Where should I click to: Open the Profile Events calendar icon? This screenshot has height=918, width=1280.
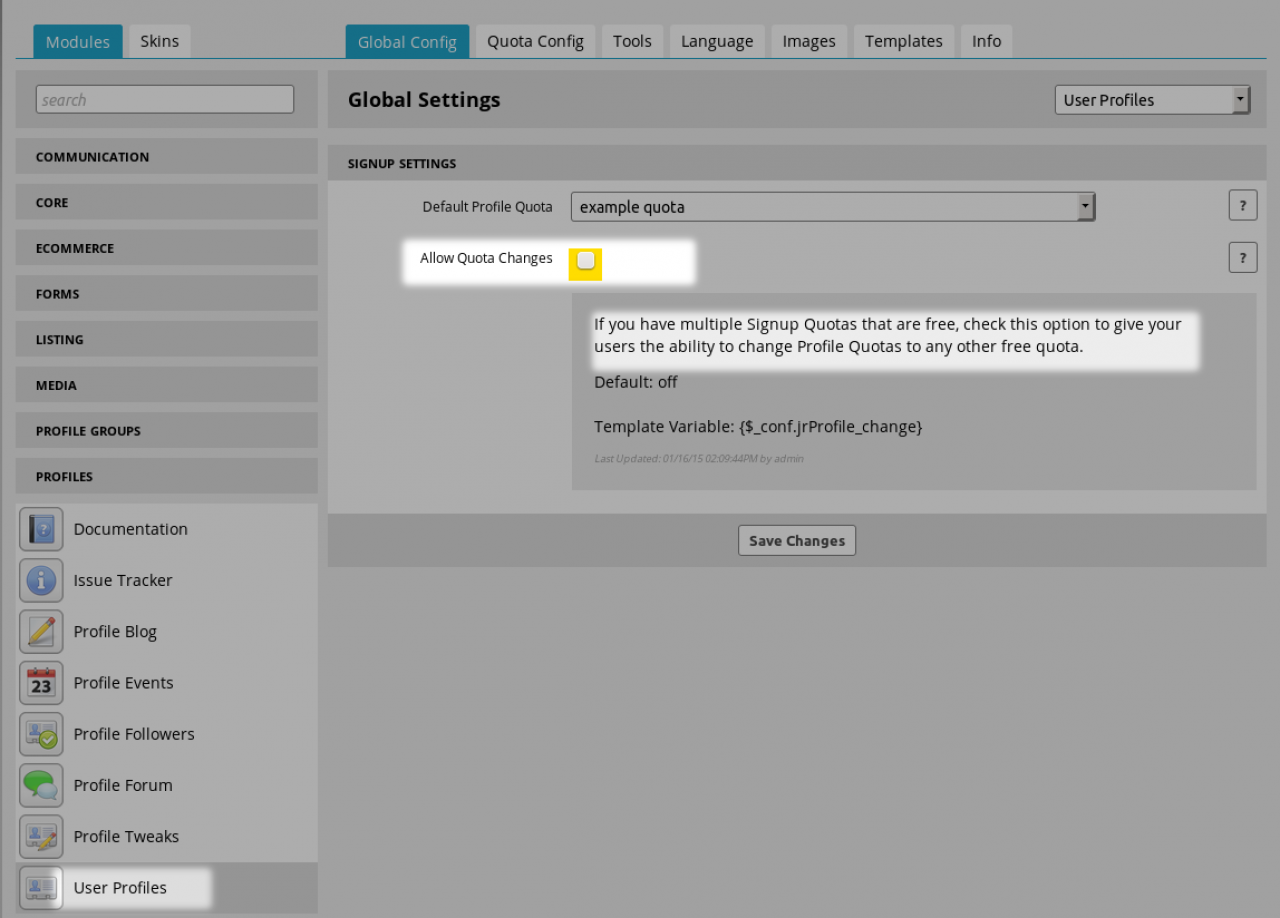(41, 683)
